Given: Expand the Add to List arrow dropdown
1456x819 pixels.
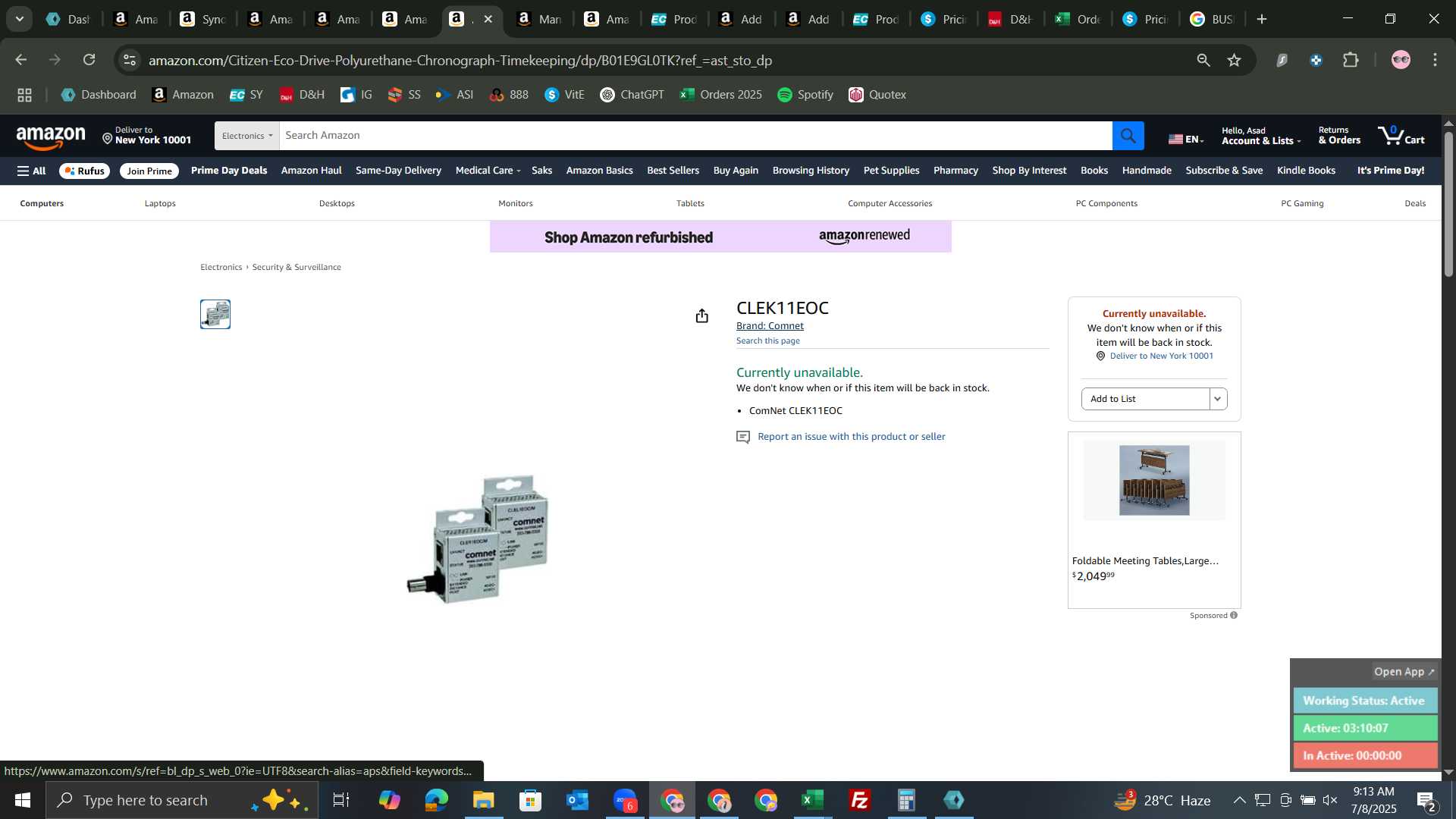Looking at the screenshot, I should tap(1218, 399).
